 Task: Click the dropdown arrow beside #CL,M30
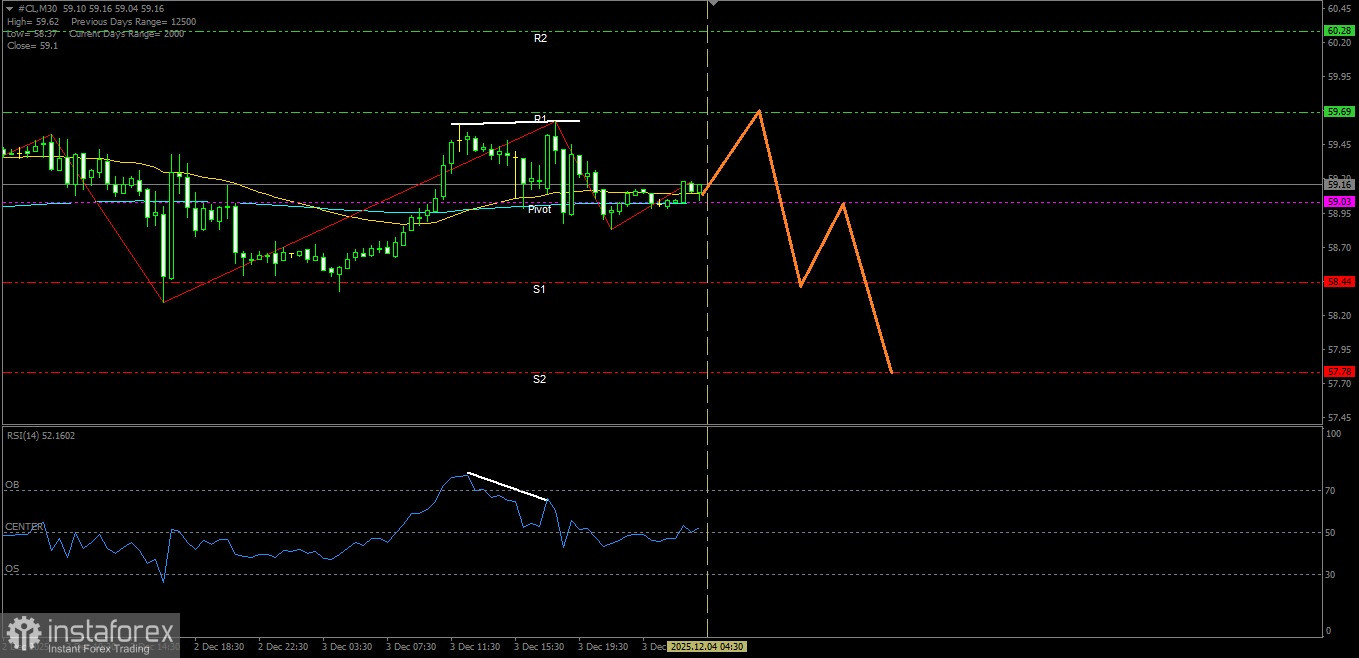click(x=9, y=8)
